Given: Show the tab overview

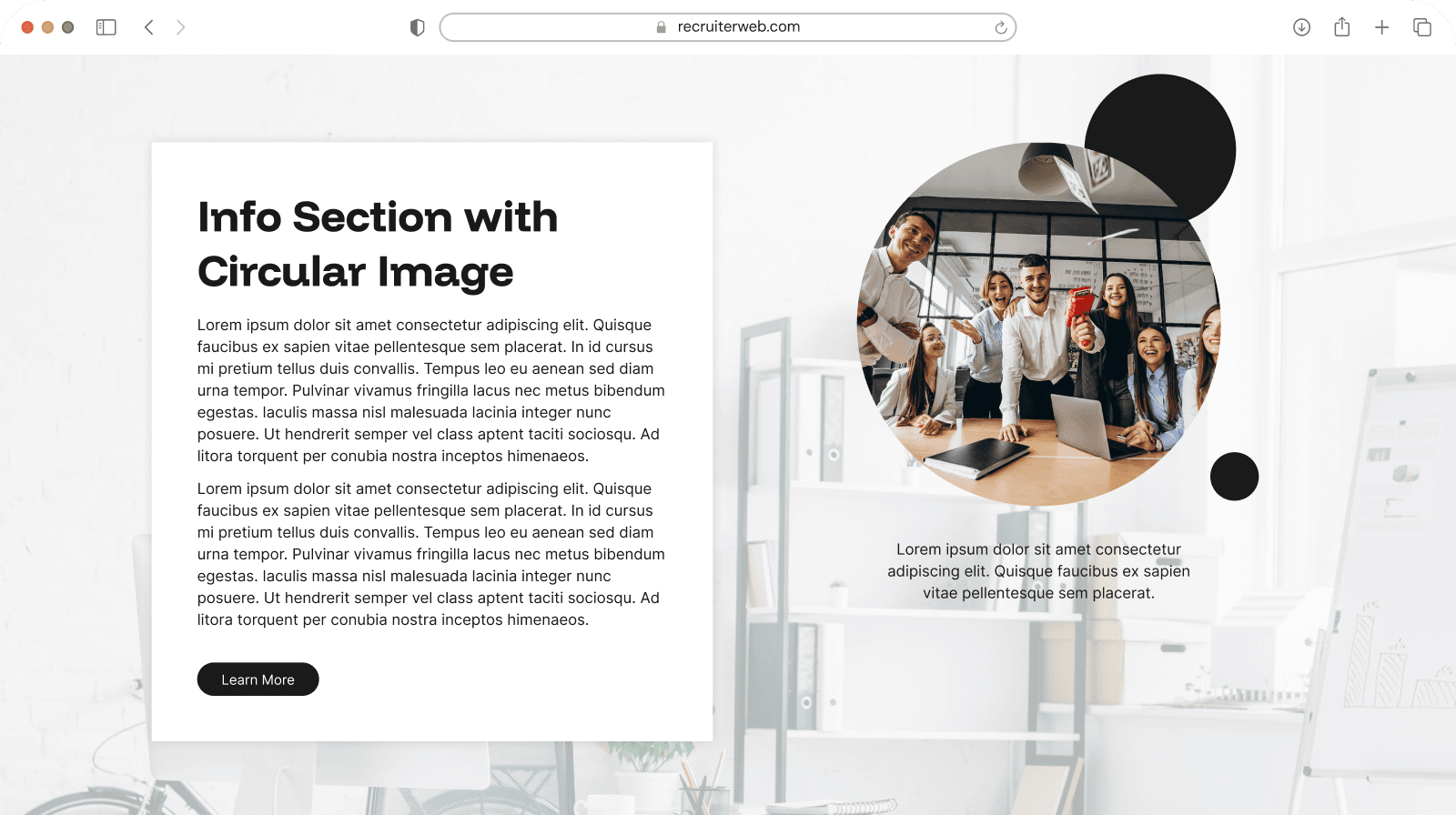Looking at the screenshot, I should 1421,27.
